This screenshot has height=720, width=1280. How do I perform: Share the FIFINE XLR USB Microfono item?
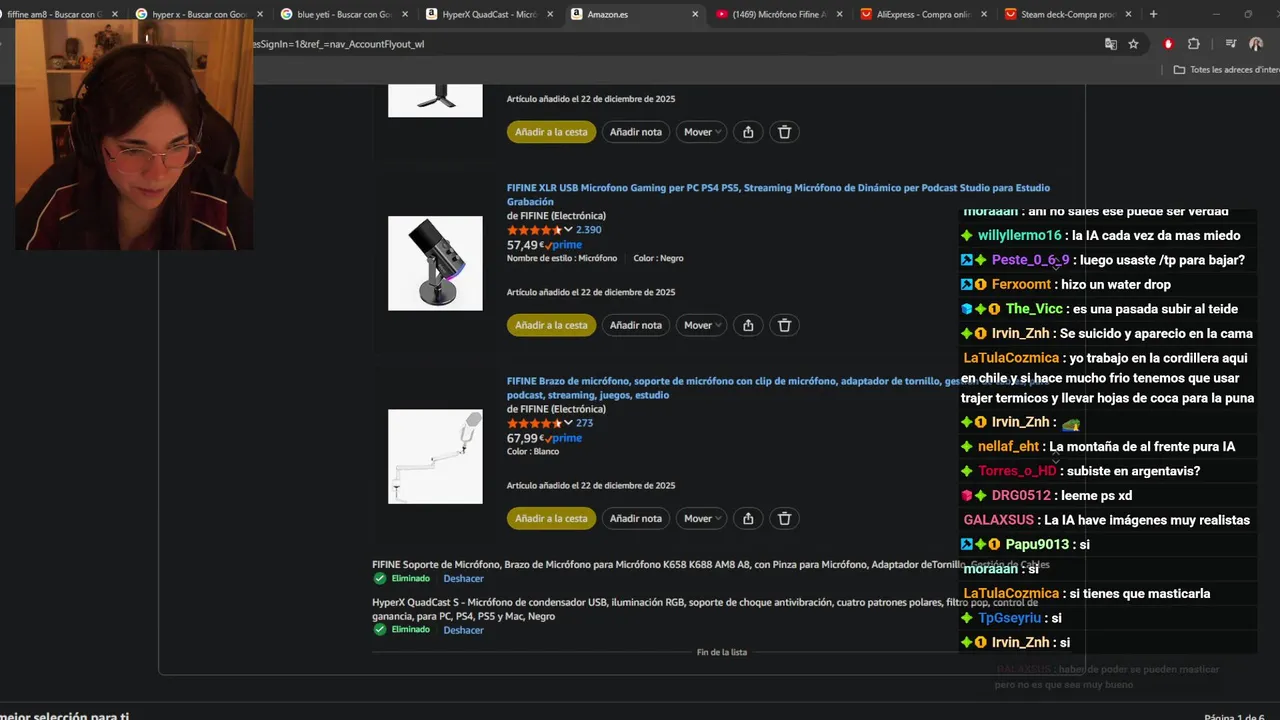point(748,325)
